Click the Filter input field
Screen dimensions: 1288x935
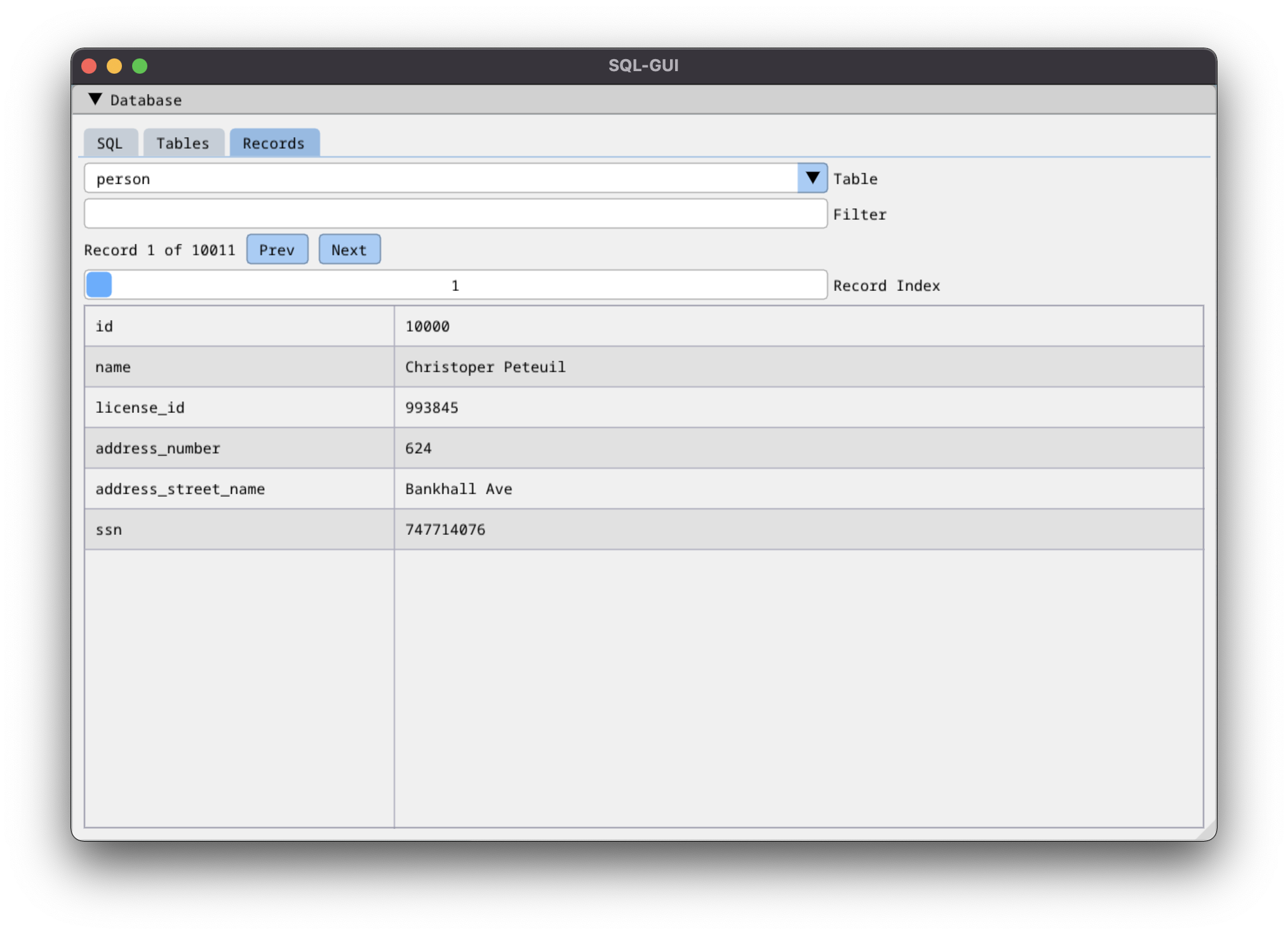coord(455,214)
